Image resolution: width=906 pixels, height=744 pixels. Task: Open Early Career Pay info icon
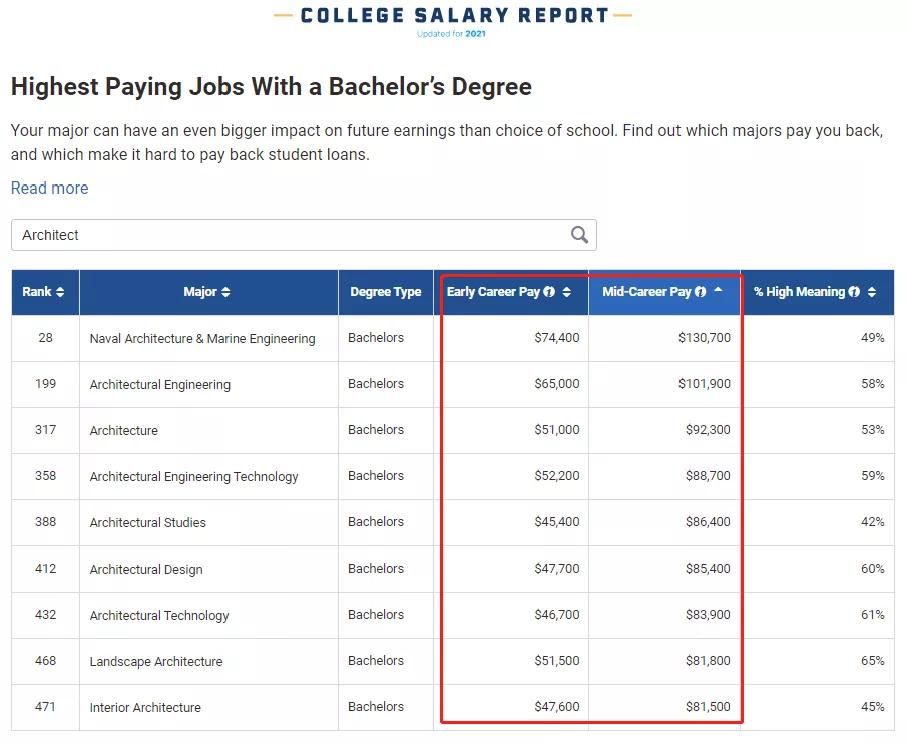pyautogui.click(x=549, y=292)
